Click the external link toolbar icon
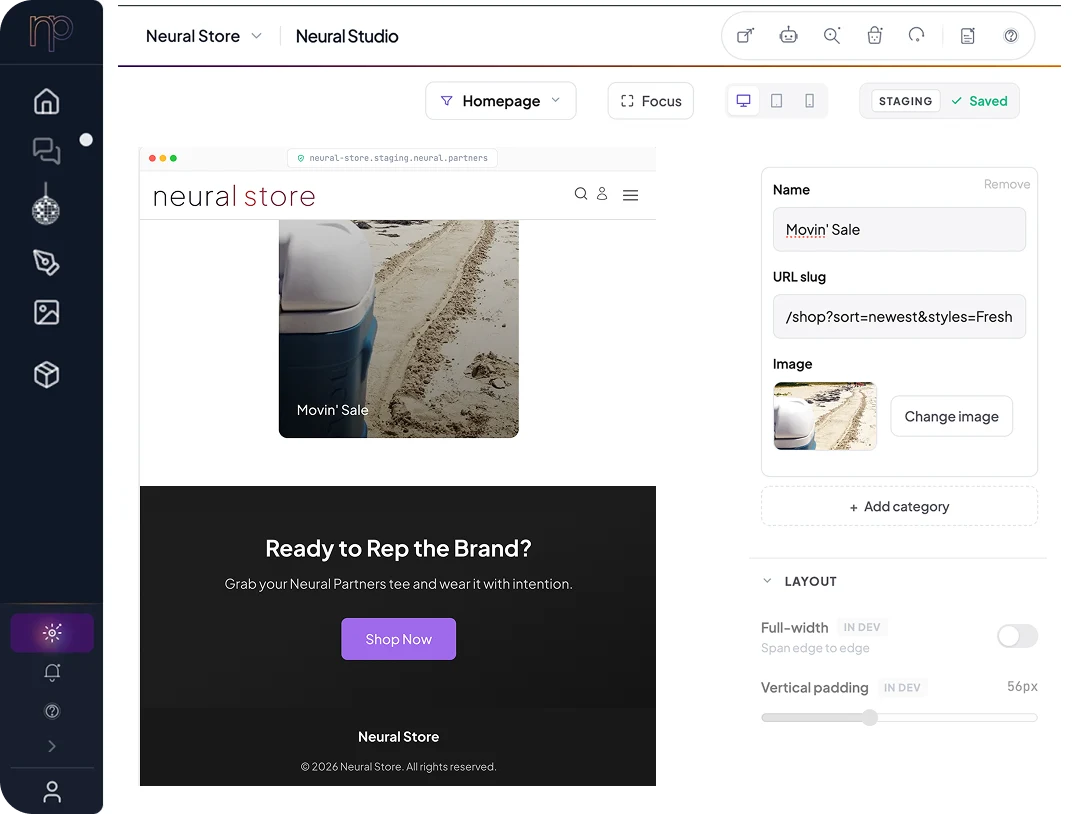 click(745, 36)
